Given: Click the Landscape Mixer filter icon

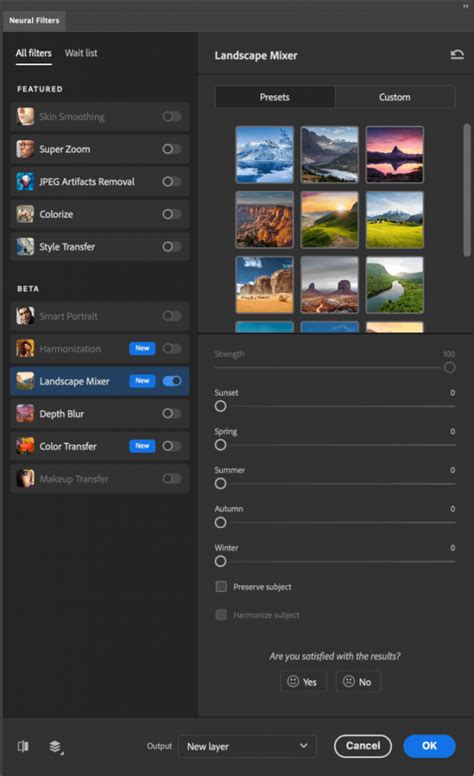Looking at the screenshot, I should 25,381.
